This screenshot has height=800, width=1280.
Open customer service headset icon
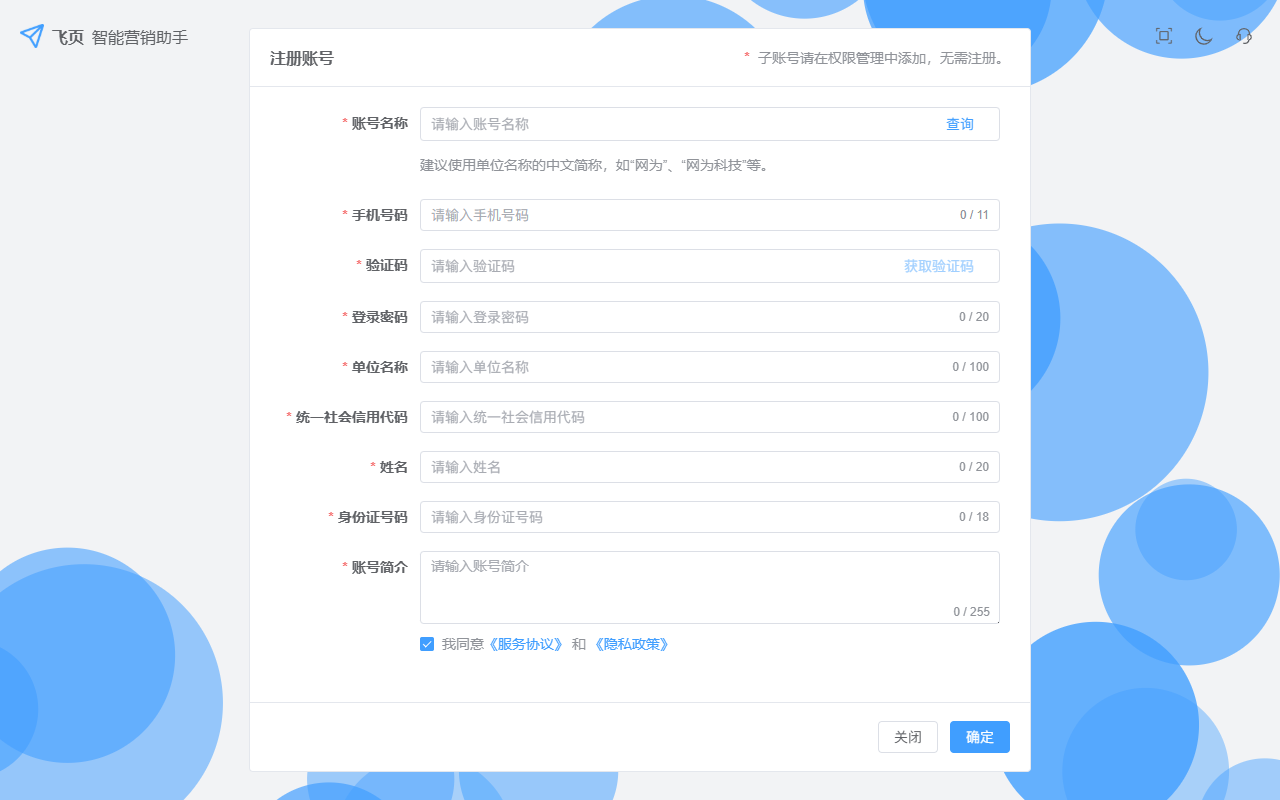pyautogui.click(x=1244, y=36)
